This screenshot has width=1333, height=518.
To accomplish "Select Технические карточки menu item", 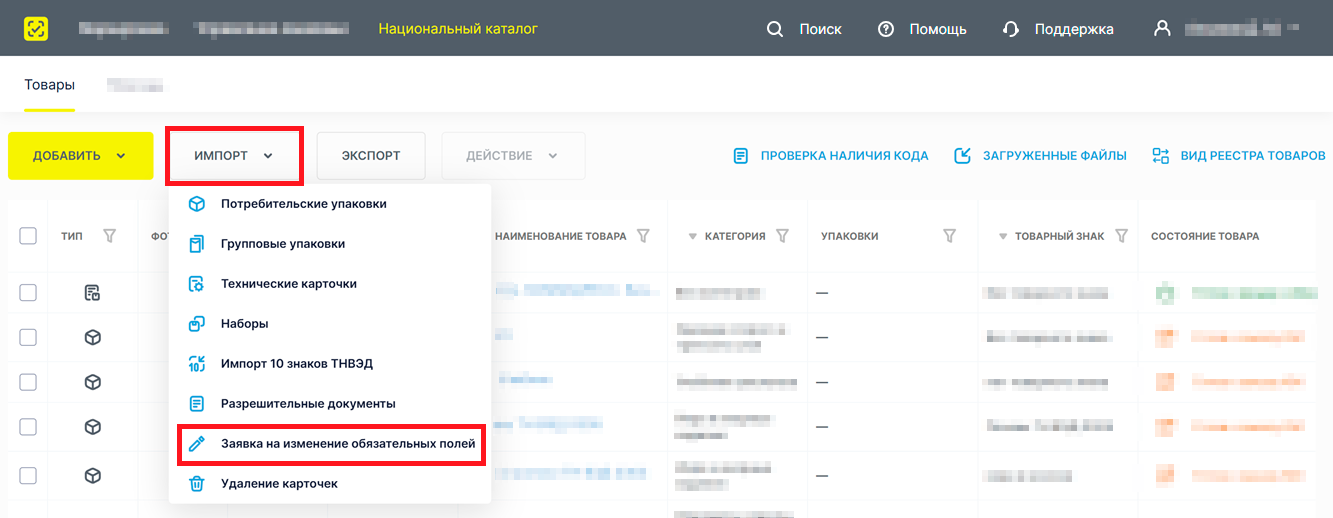I will coord(330,284).
